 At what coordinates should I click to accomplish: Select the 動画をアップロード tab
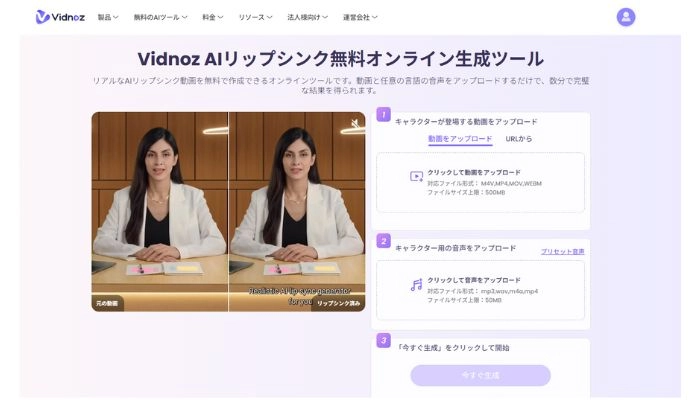click(460, 139)
